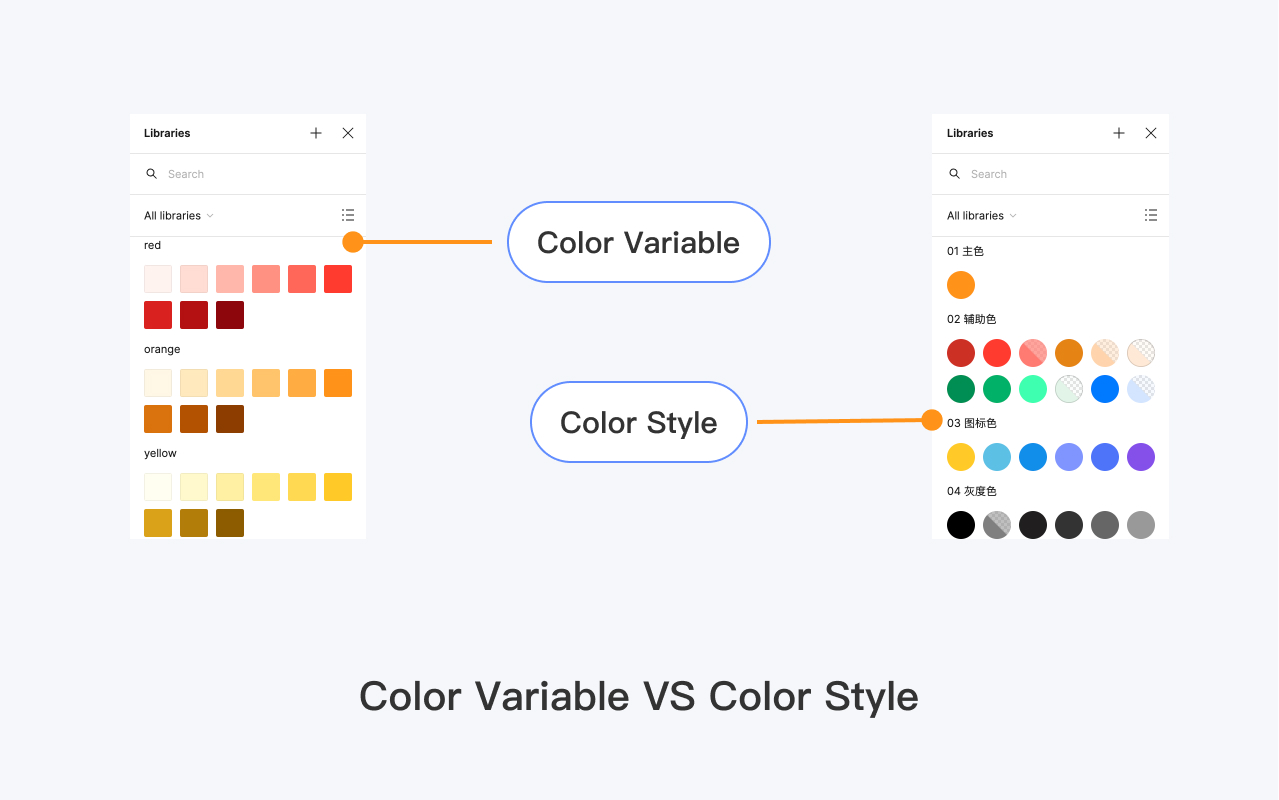Image resolution: width=1279 pixels, height=800 pixels.
Task: Click the plus icon in left Libraries panel
Action: pyautogui.click(x=316, y=133)
